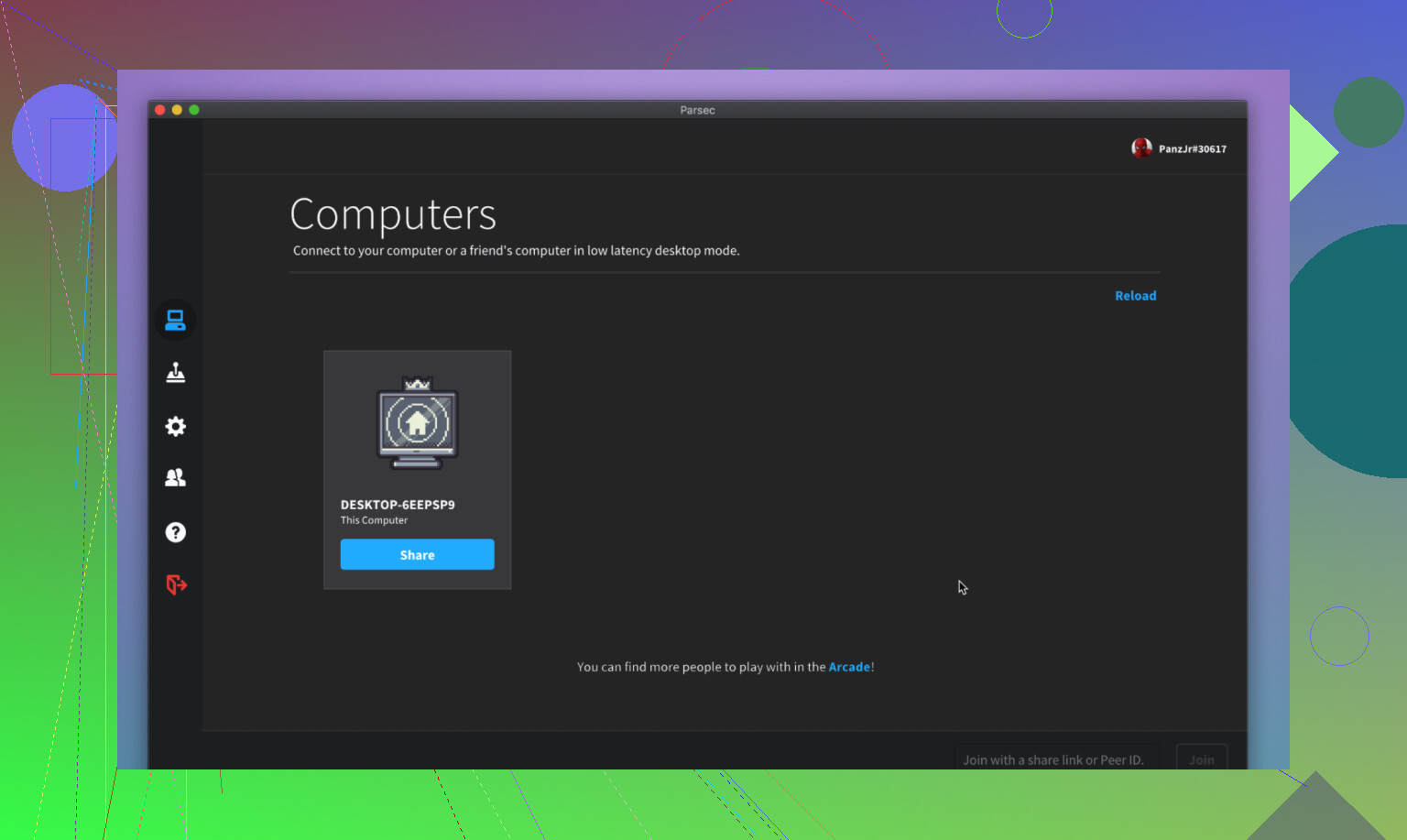Minimize the Parsec window
1407x840 pixels.
point(177,110)
